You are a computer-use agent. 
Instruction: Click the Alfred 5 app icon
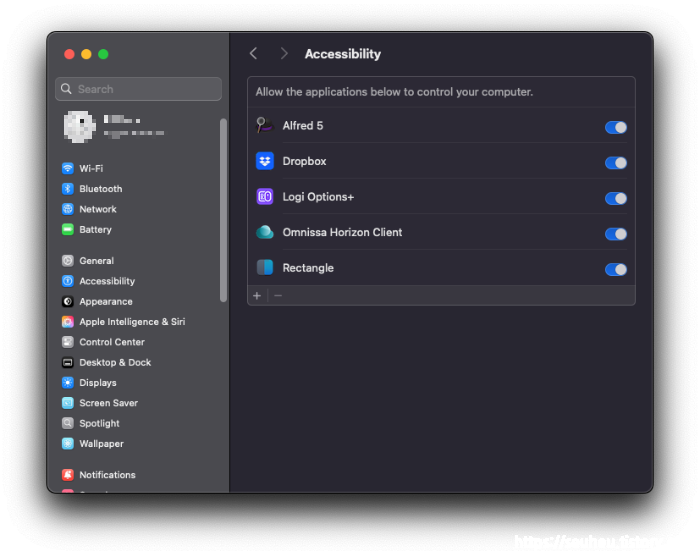[265, 125]
